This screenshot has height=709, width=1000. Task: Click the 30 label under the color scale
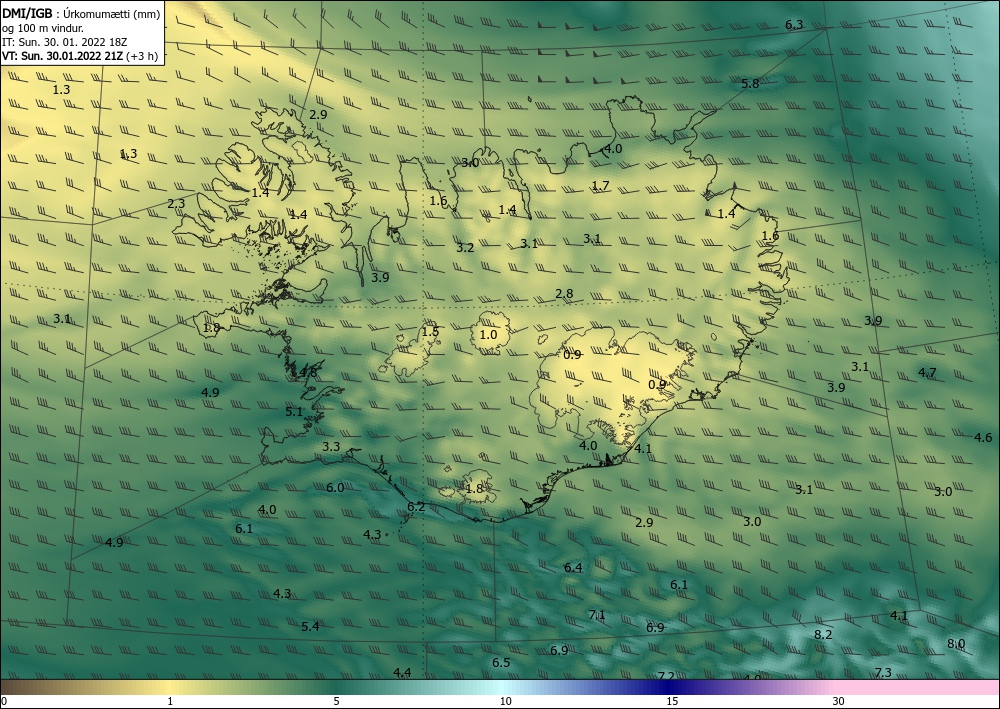tap(839, 702)
